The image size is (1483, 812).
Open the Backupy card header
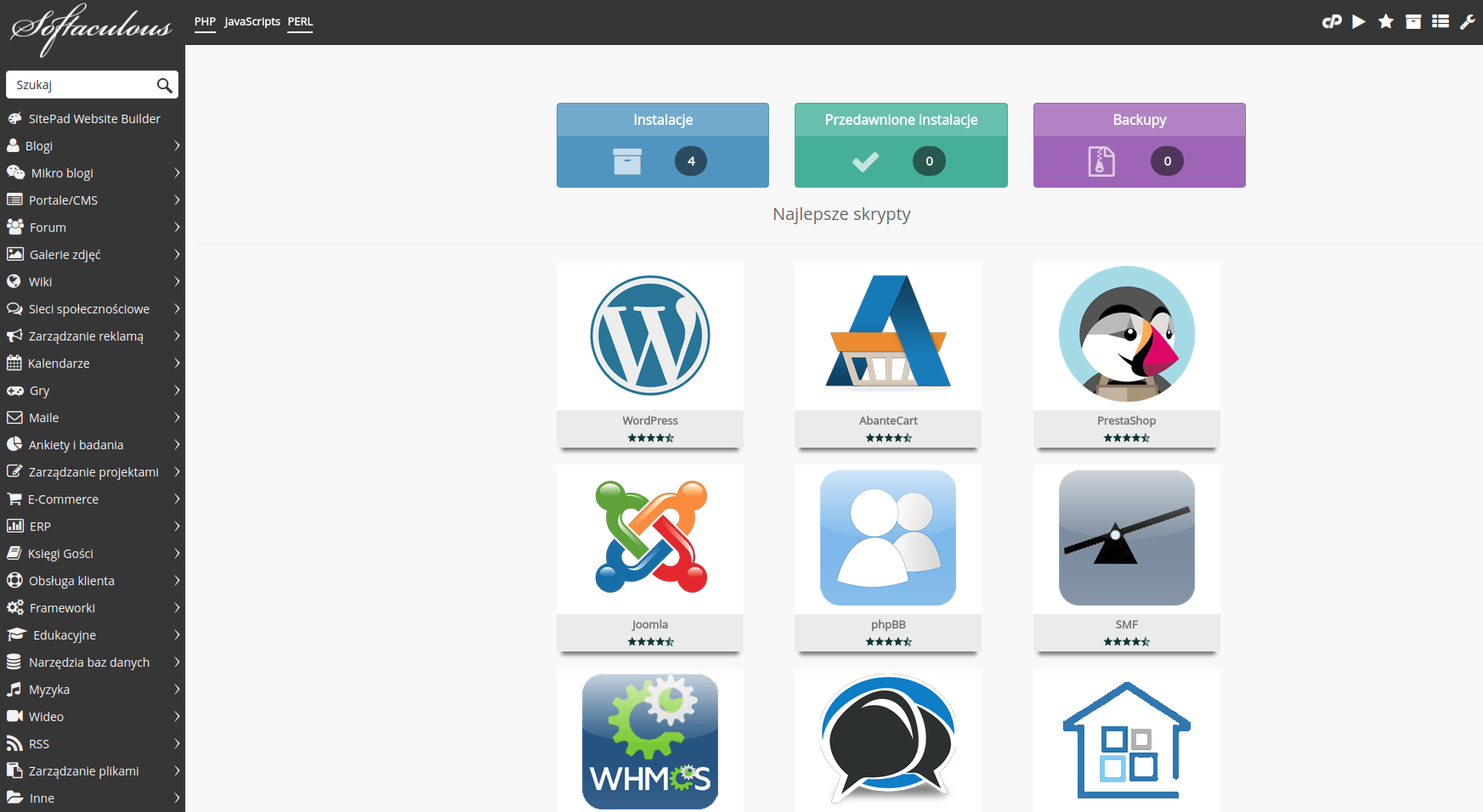(1140, 120)
